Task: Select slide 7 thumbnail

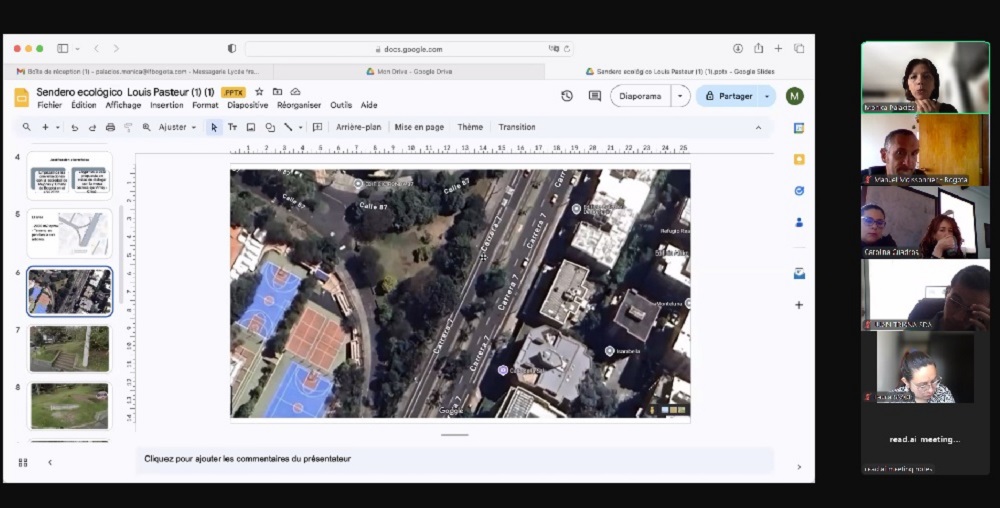Action: (70, 348)
